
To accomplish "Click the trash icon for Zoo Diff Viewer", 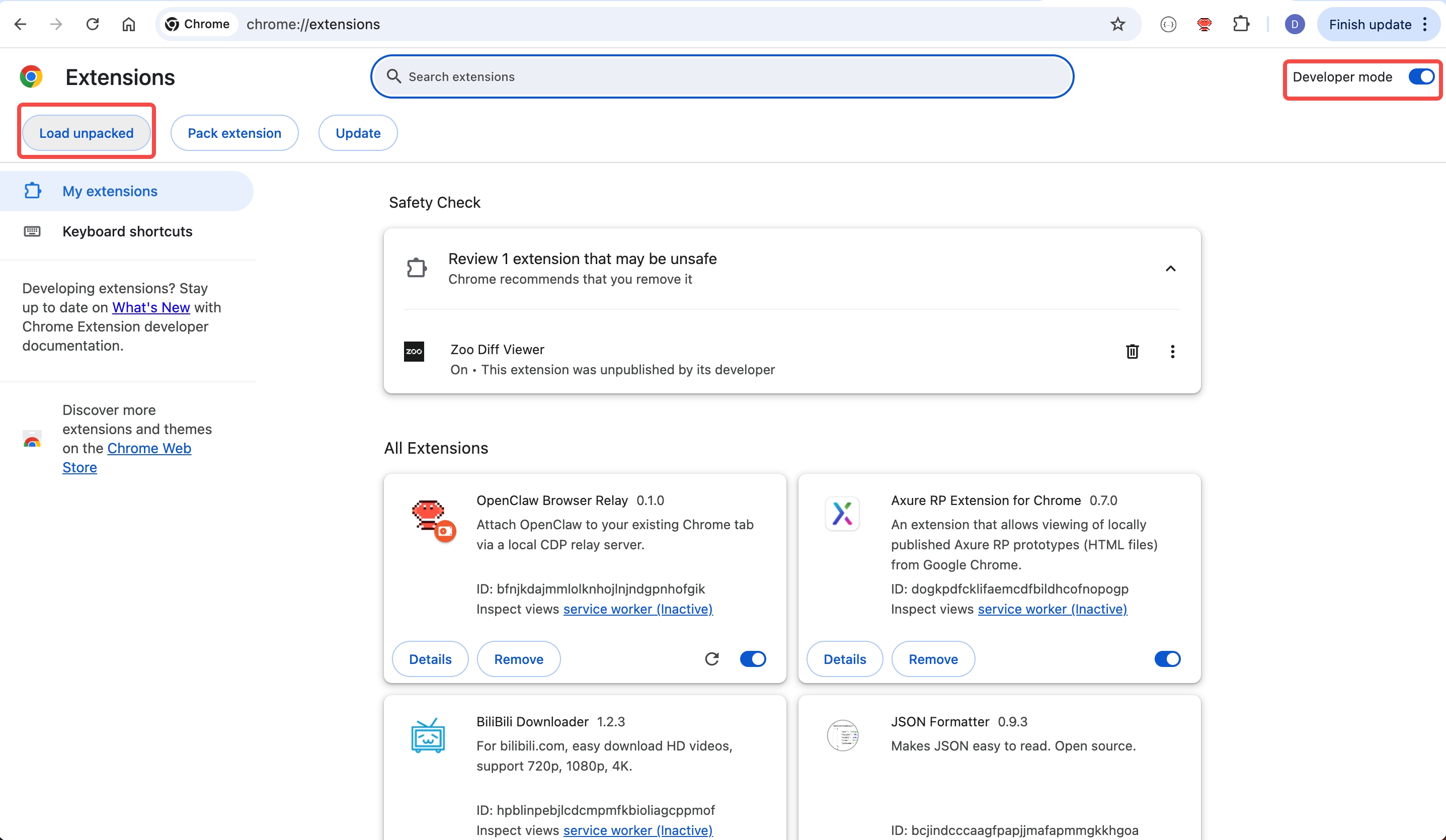I will [1132, 351].
